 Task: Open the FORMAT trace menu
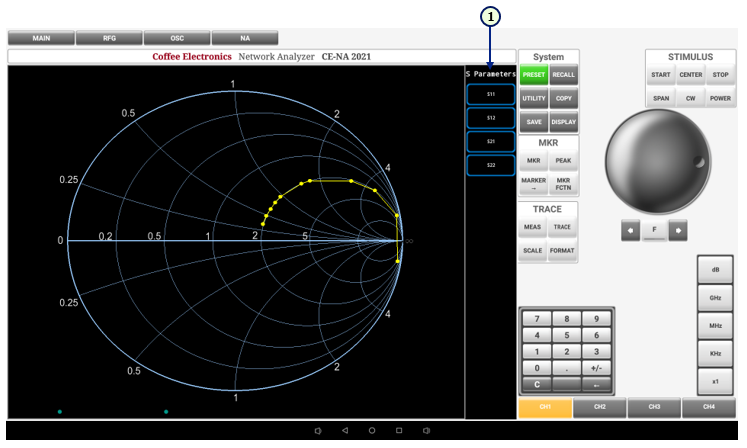pyautogui.click(x=563, y=250)
